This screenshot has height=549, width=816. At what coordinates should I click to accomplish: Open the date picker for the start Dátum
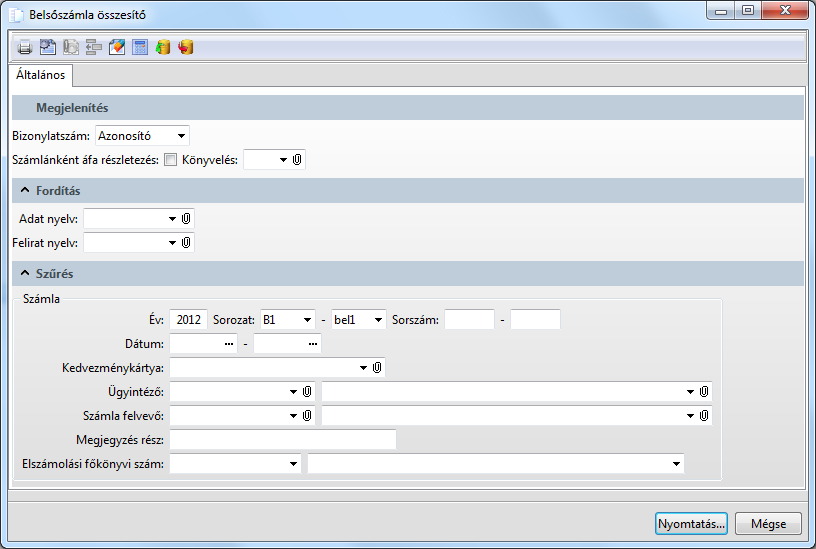(228, 344)
